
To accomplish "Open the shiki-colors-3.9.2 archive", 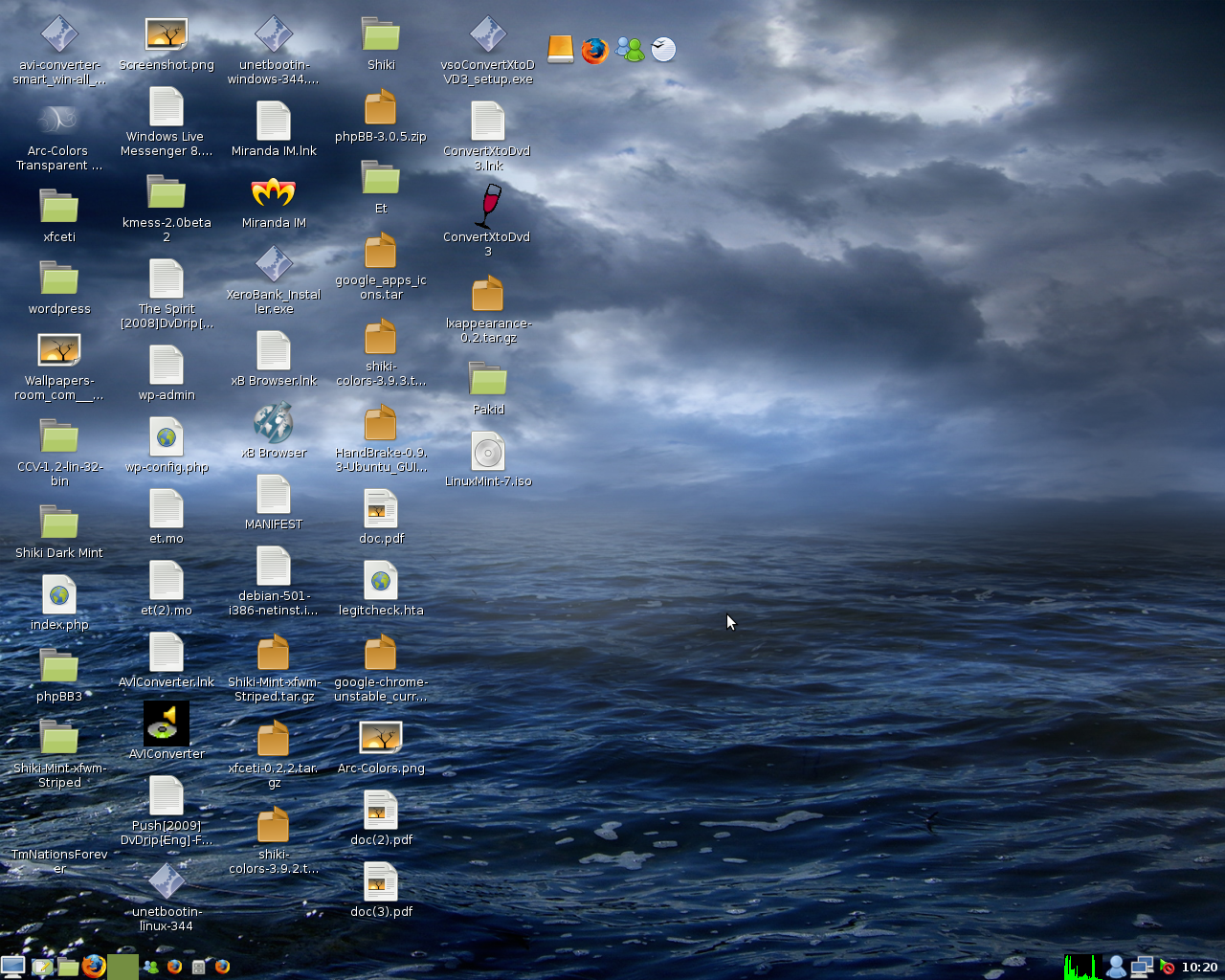I will click(274, 824).
